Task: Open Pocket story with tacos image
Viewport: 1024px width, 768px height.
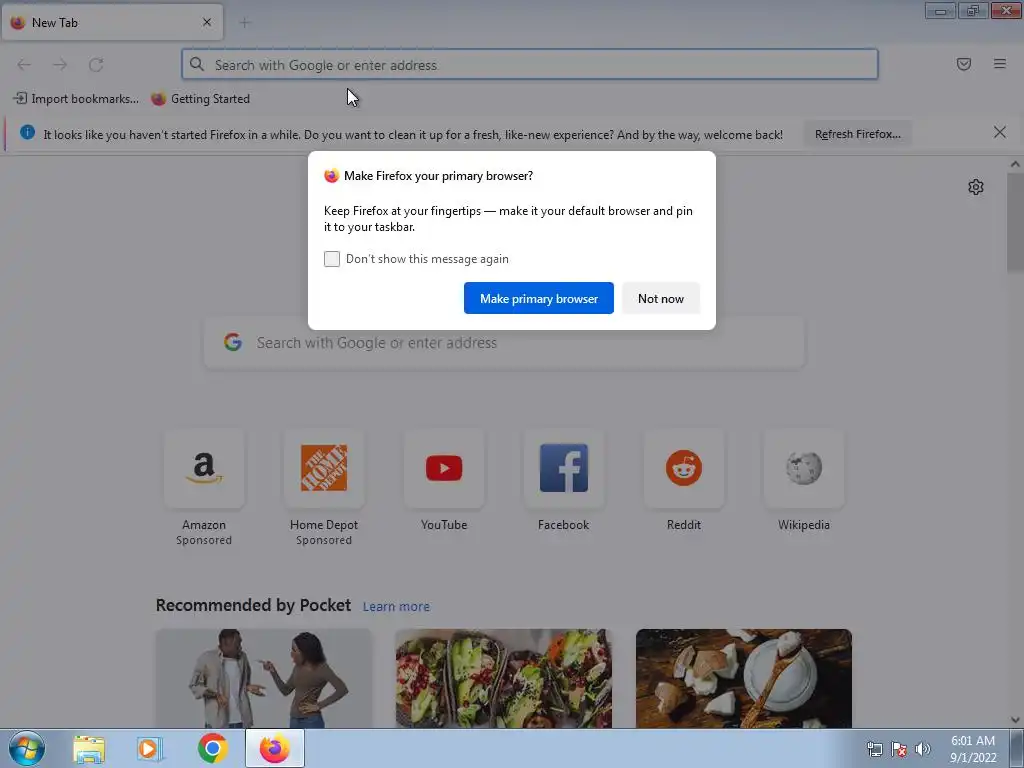Action: pos(504,678)
